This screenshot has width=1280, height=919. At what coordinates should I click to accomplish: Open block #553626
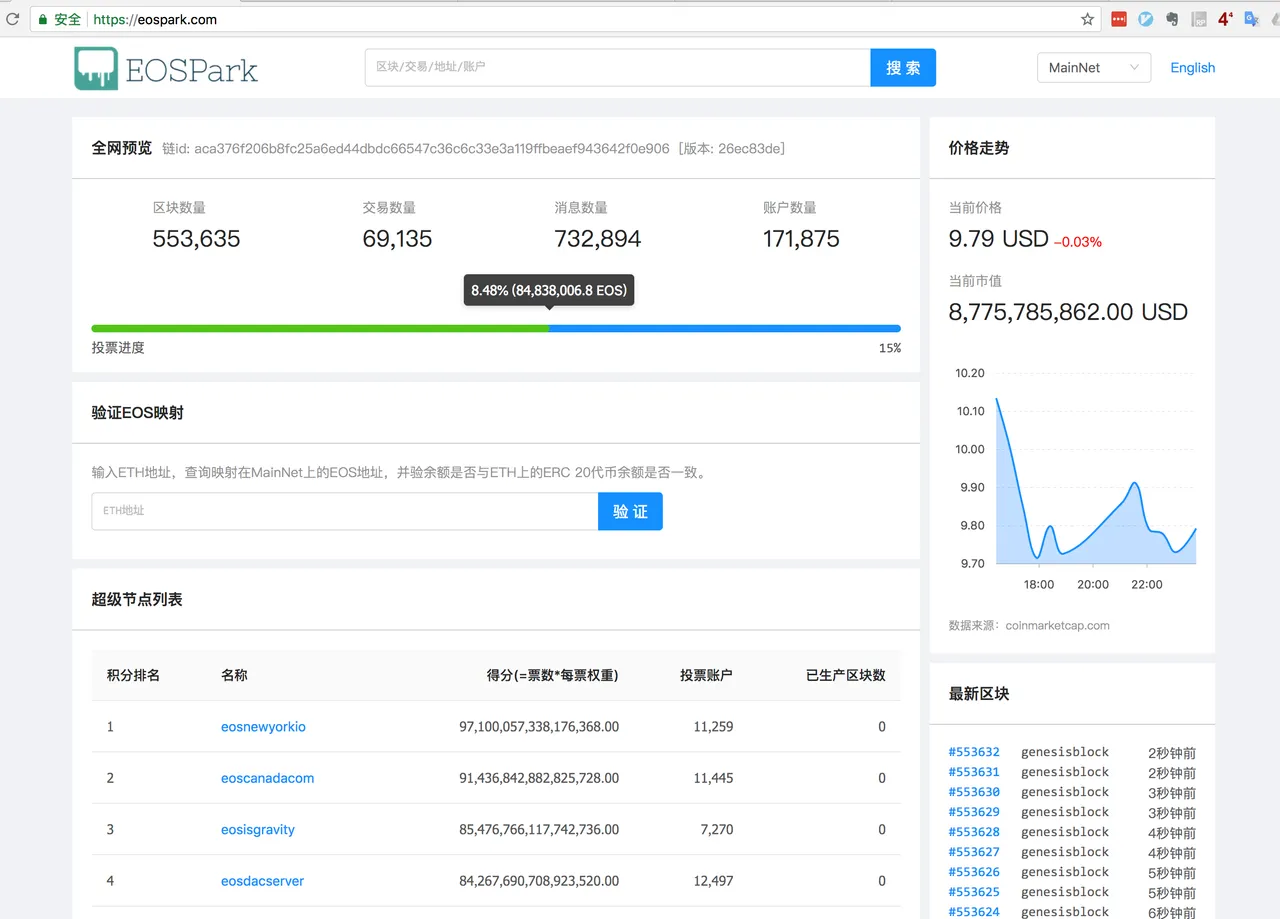click(974, 872)
